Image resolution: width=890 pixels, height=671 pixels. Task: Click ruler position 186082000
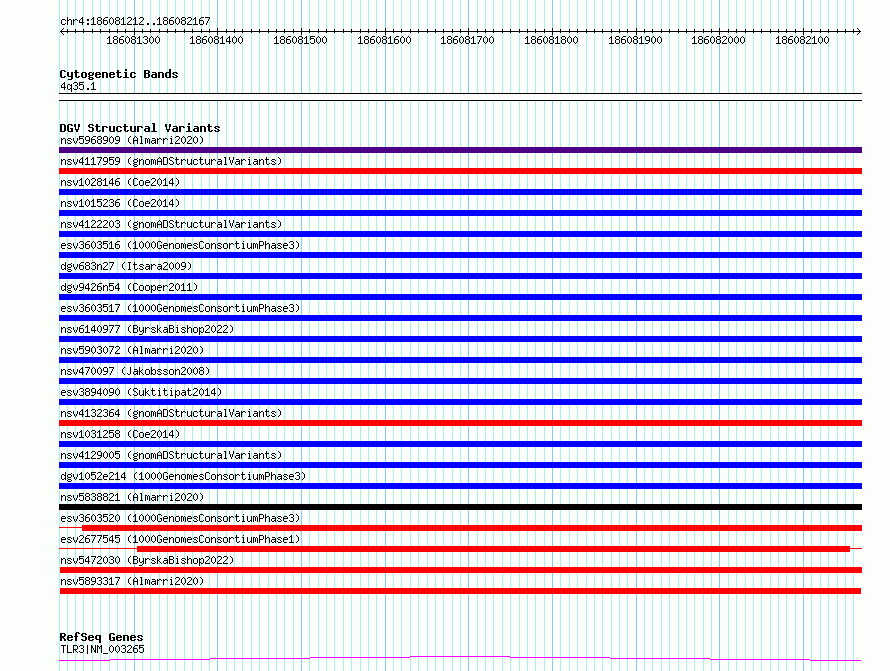pyautogui.click(x=718, y=40)
